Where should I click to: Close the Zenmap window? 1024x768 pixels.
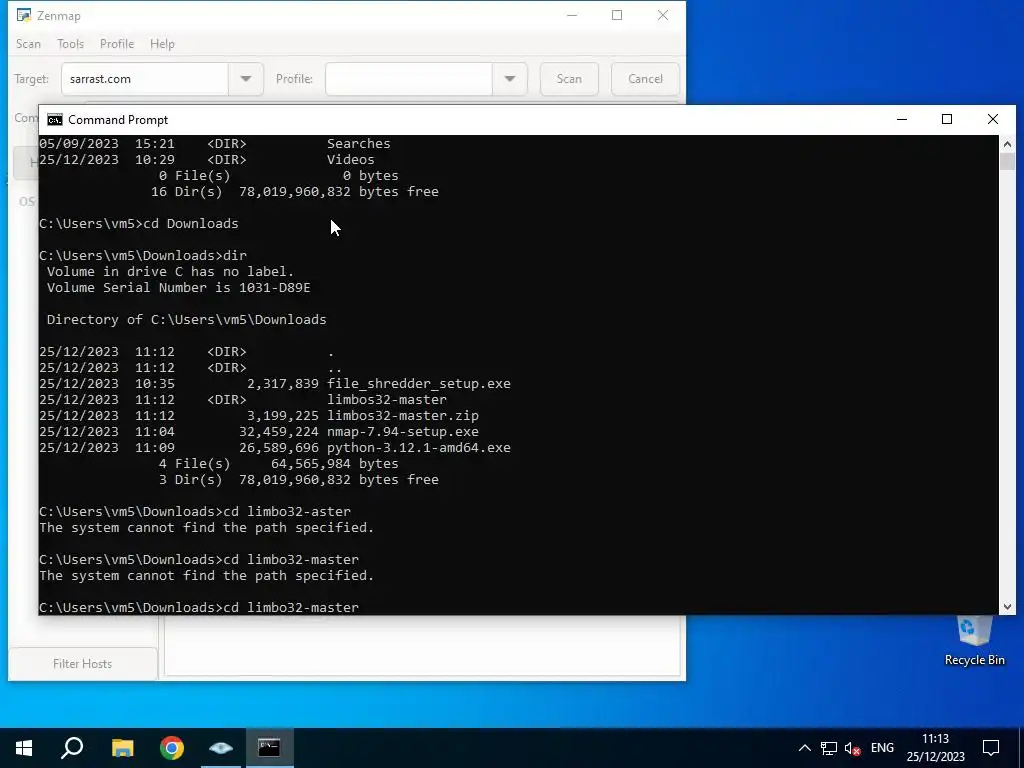click(x=663, y=15)
